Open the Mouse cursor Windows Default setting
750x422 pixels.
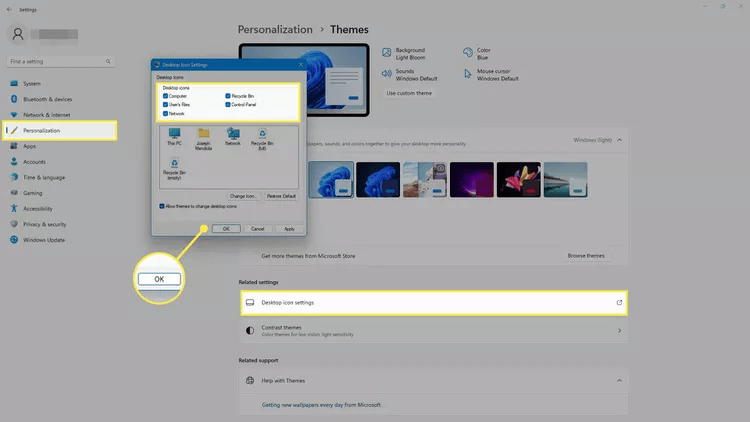click(x=491, y=75)
